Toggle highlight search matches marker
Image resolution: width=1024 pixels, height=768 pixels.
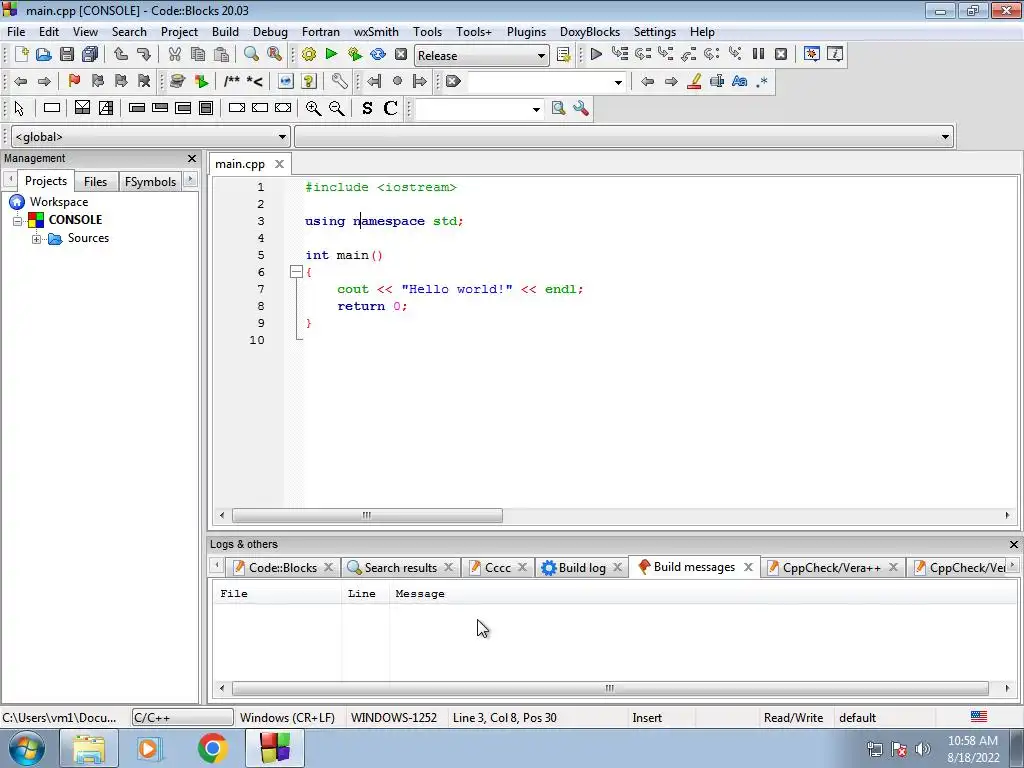694,81
